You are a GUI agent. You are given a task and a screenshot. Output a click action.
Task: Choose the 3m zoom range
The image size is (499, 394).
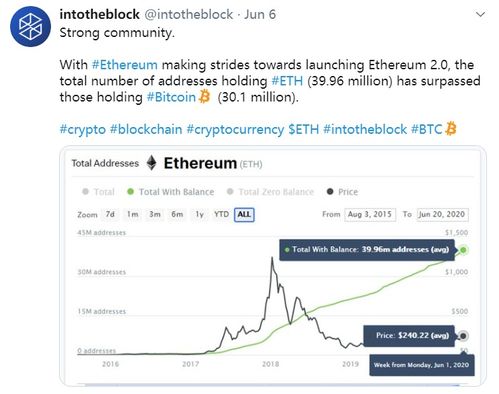155,214
